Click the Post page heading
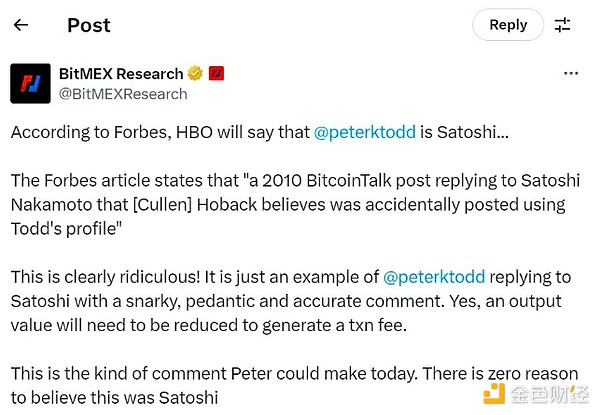 coord(89,25)
